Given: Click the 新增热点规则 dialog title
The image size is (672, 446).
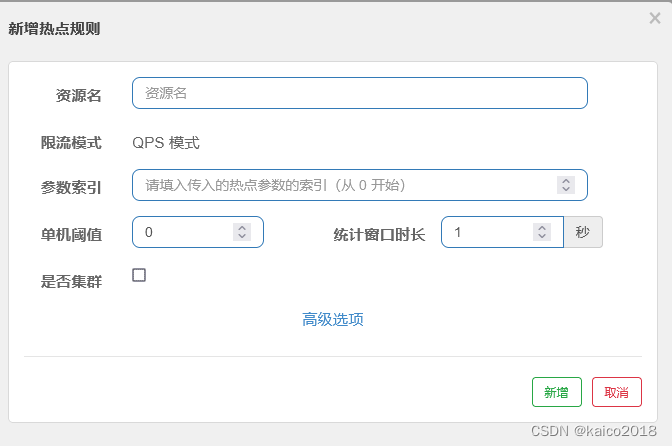Looking at the screenshot, I should pos(54,29).
